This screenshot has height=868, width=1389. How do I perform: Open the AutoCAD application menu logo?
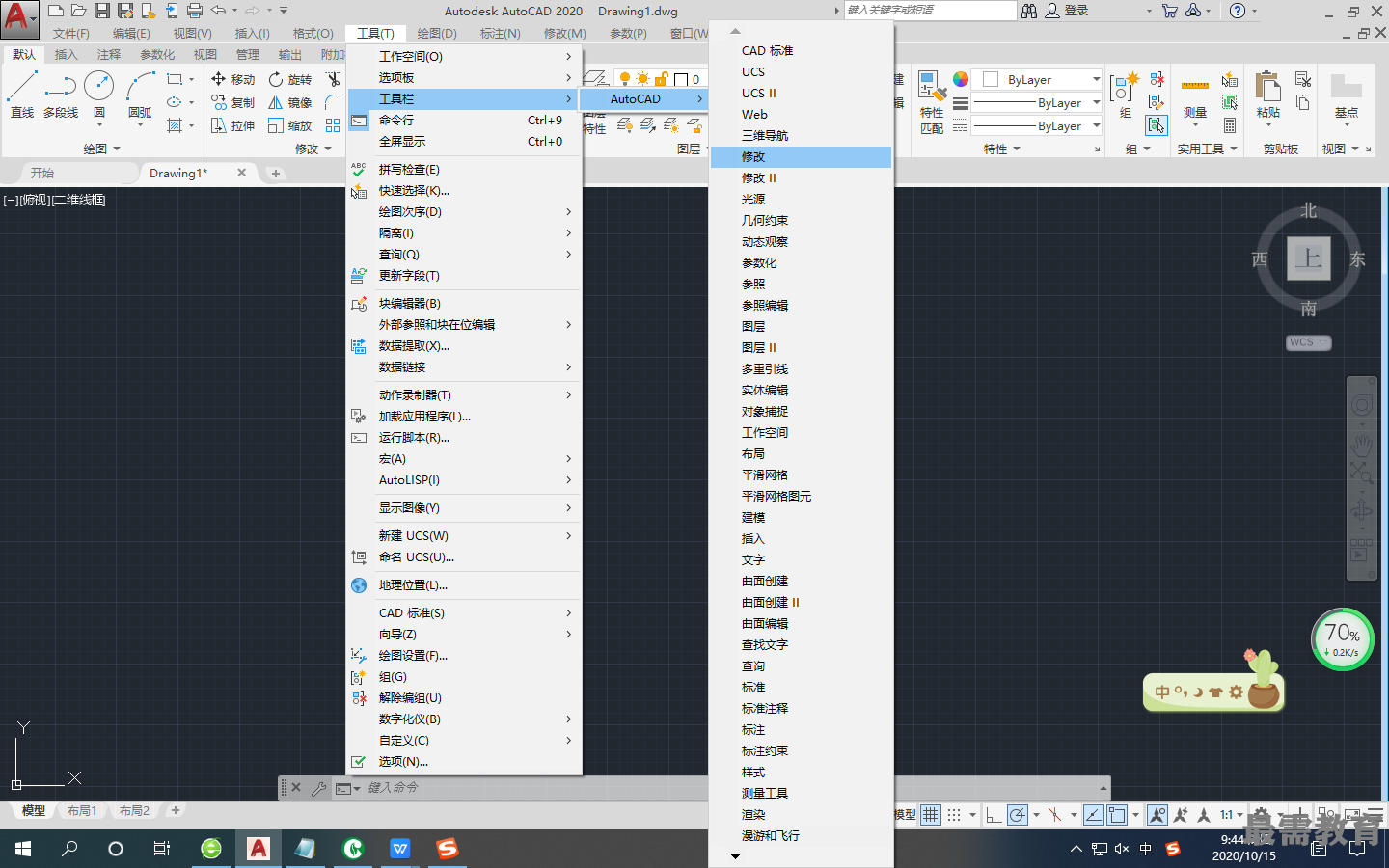coord(19,18)
